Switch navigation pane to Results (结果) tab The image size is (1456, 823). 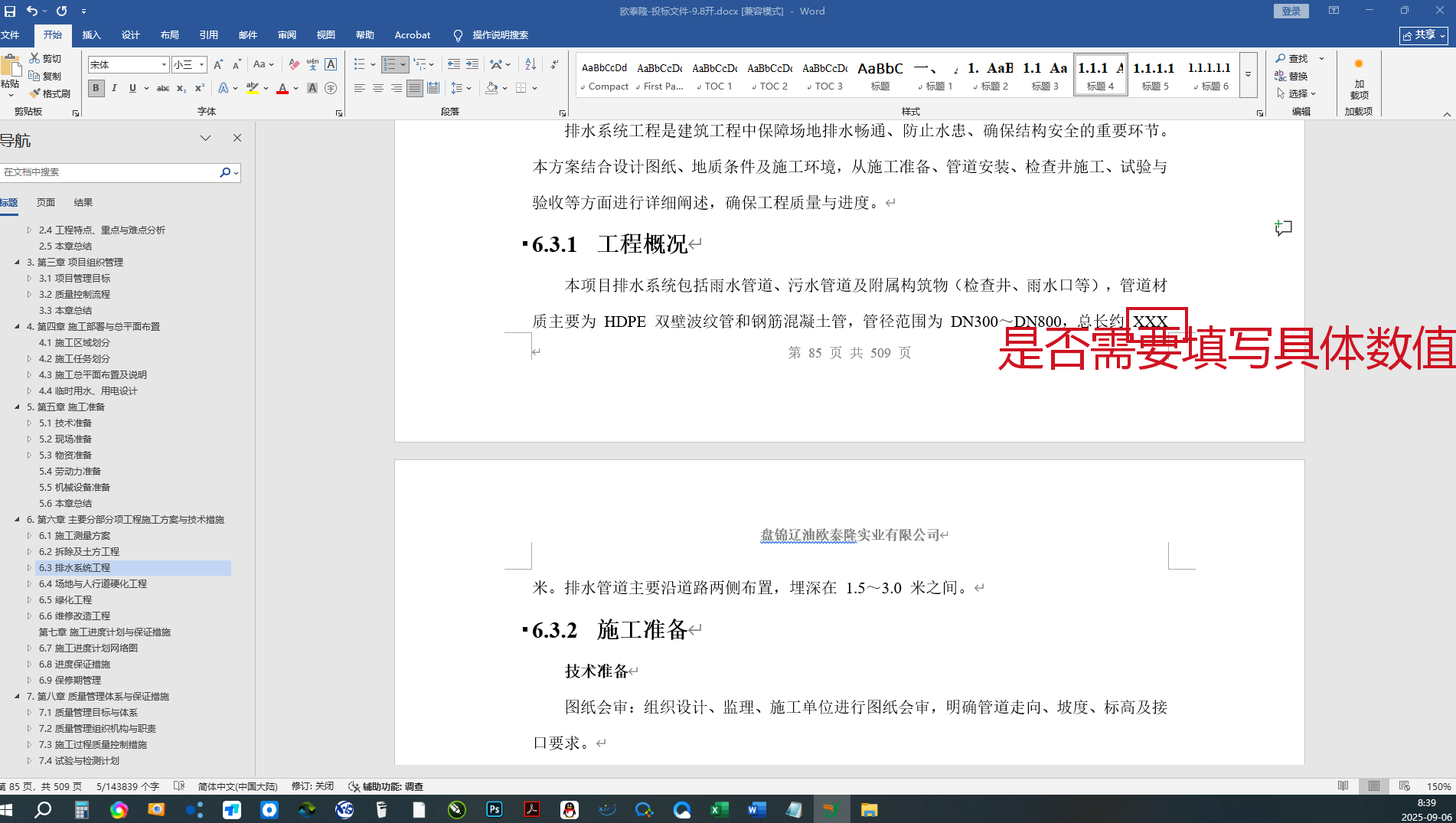pyautogui.click(x=83, y=202)
